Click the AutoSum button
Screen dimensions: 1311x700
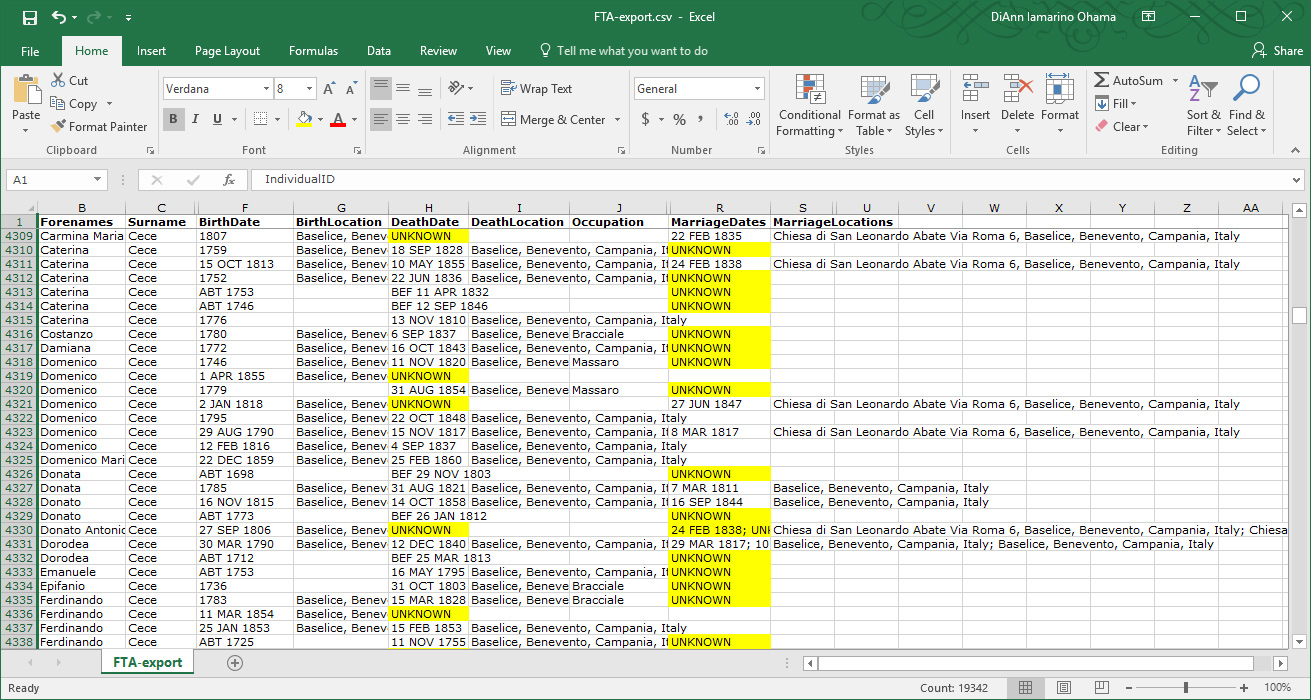pyautogui.click(x=1133, y=80)
